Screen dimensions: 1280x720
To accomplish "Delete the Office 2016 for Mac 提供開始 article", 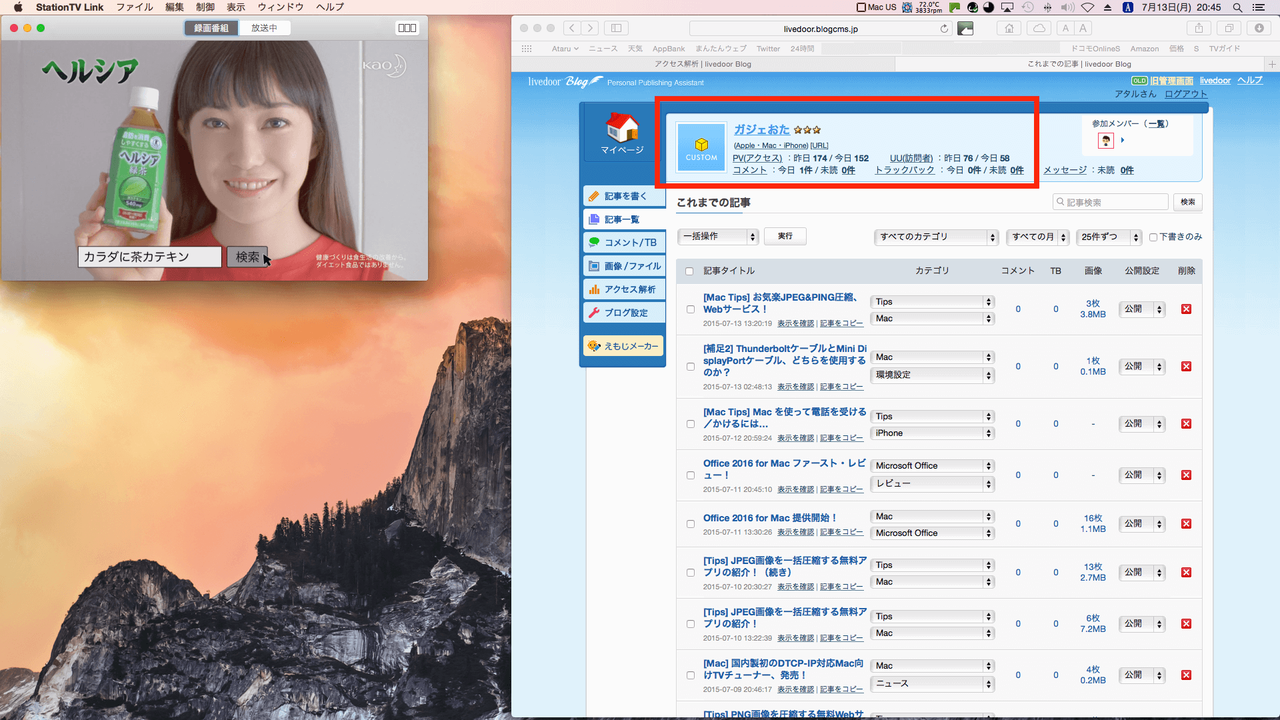I will 1186,523.
